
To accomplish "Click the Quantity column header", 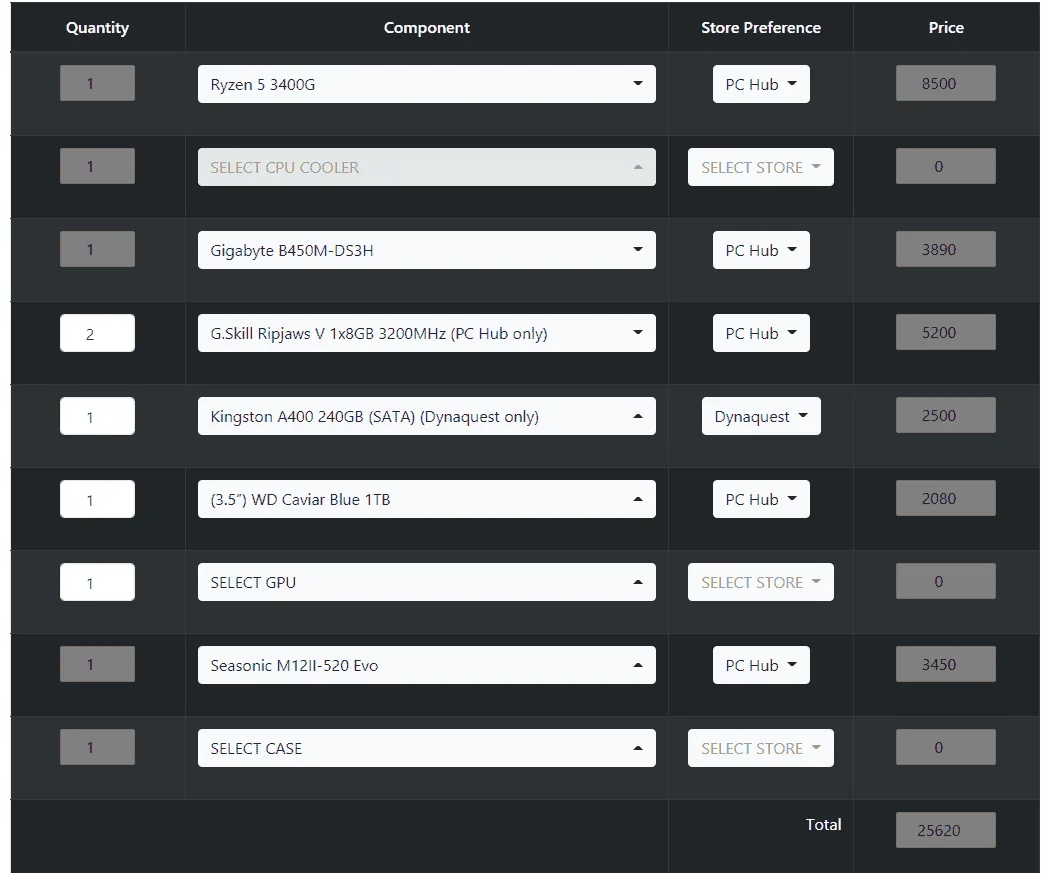I will point(97,28).
